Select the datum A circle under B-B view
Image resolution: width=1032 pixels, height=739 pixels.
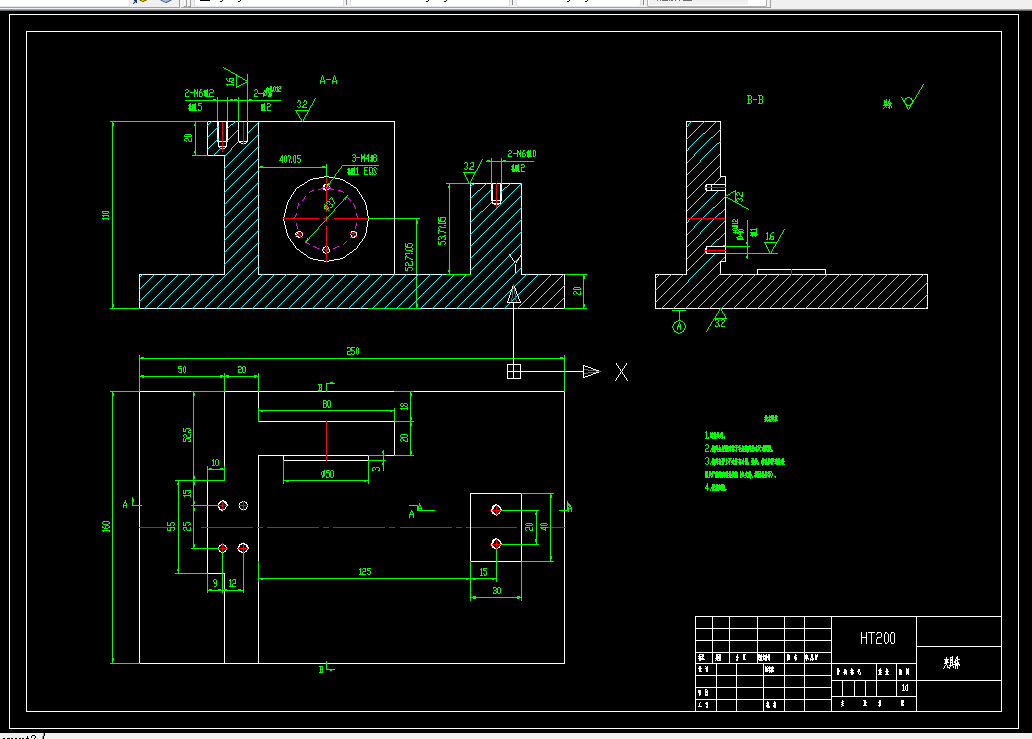(679, 326)
